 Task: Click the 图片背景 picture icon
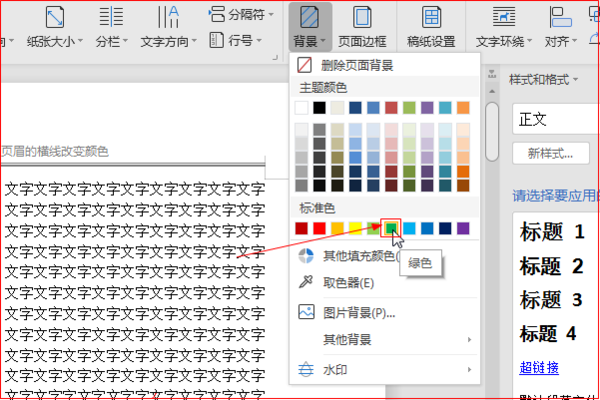coord(306,312)
